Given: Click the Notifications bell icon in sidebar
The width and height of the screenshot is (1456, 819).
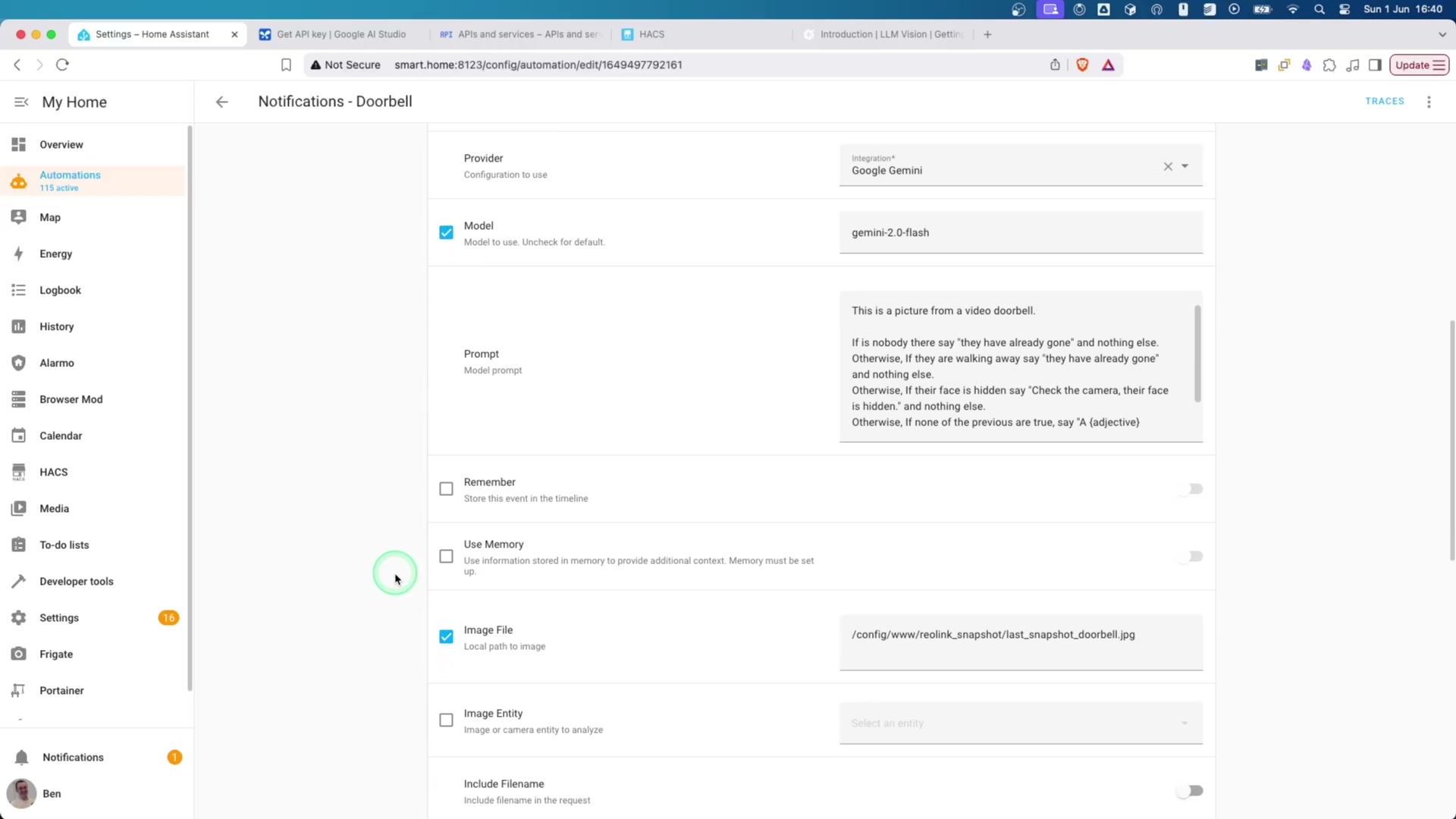Looking at the screenshot, I should click(22, 758).
